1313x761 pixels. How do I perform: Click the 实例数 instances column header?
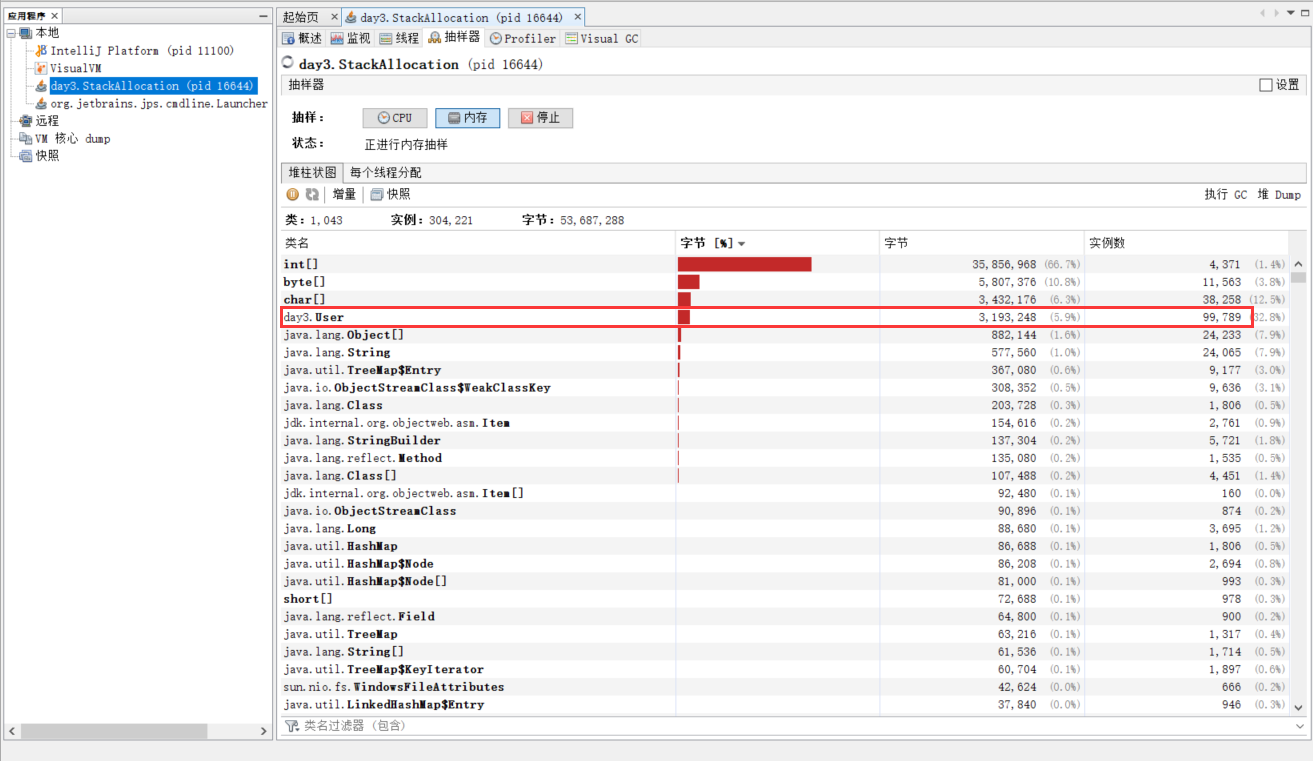[x=1187, y=243]
